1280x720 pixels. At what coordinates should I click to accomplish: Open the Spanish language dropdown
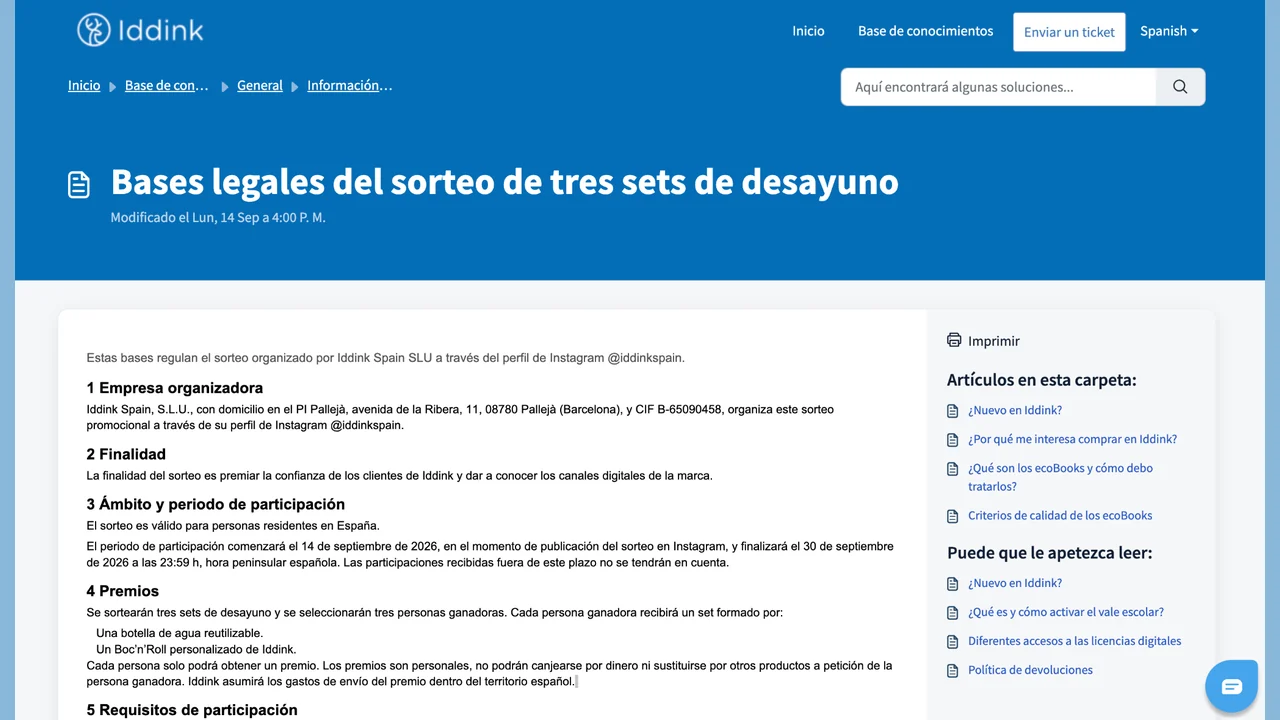click(1169, 31)
